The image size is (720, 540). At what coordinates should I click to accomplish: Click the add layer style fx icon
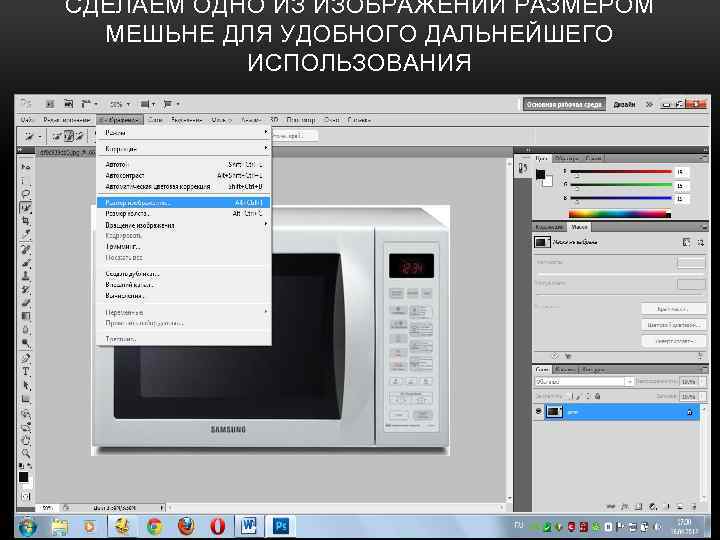pos(624,507)
